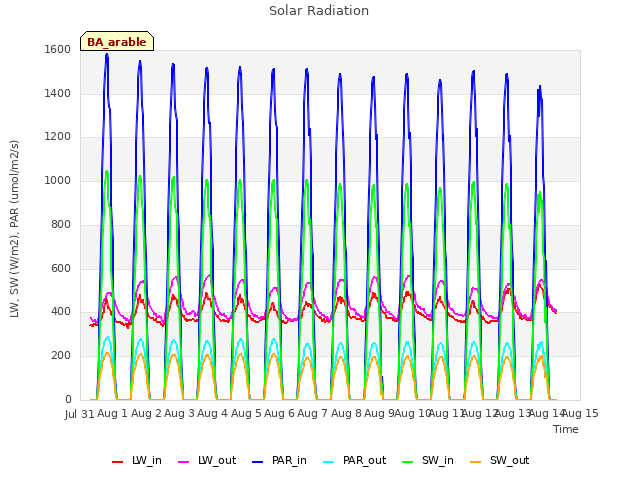Screen dimensions: 640x480
Task: Click the 400 y-axis tick label
Action: pyautogui.click(x=61, y=312)
